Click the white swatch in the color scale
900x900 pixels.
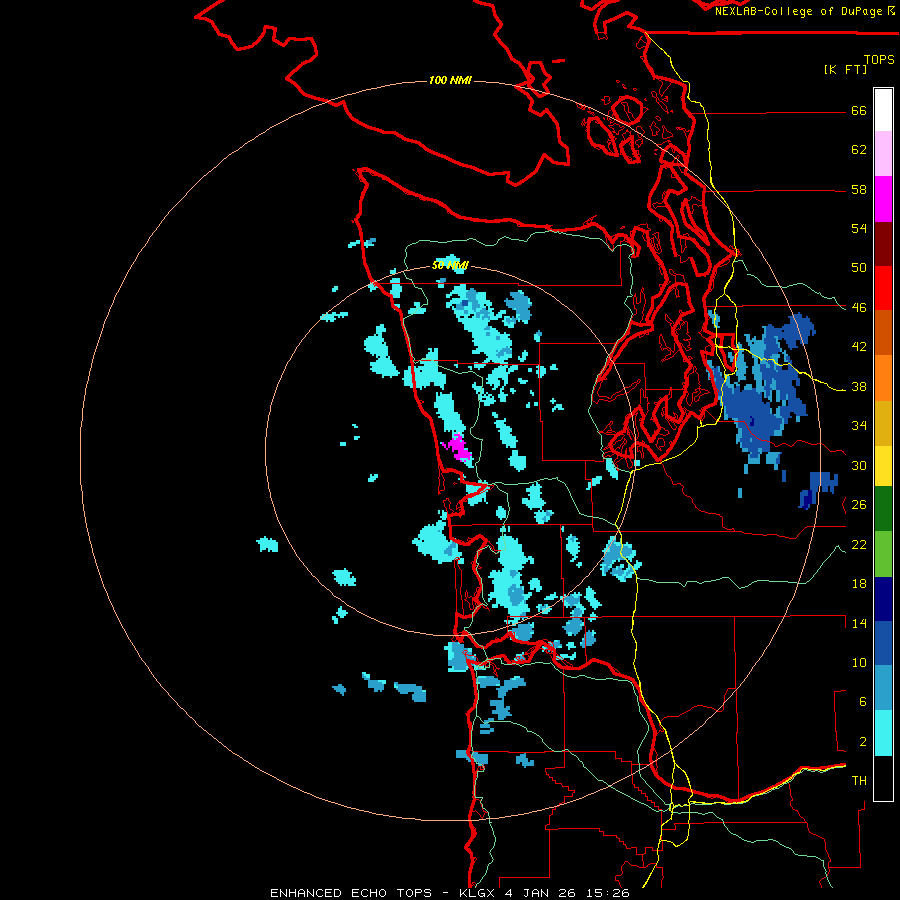click(883, 110)
